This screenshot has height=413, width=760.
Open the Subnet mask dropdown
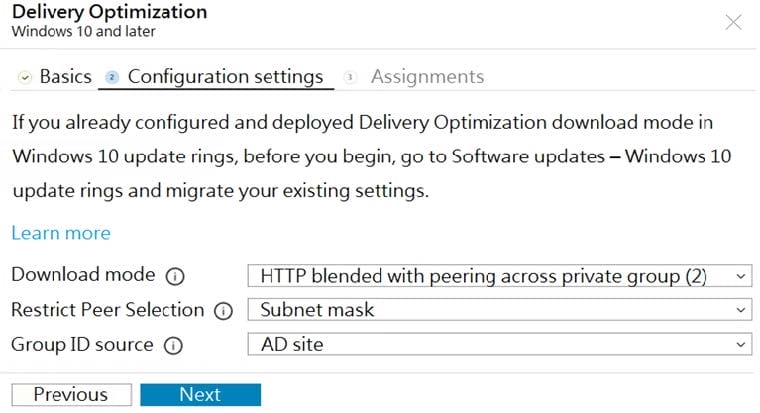pos(500,310)
